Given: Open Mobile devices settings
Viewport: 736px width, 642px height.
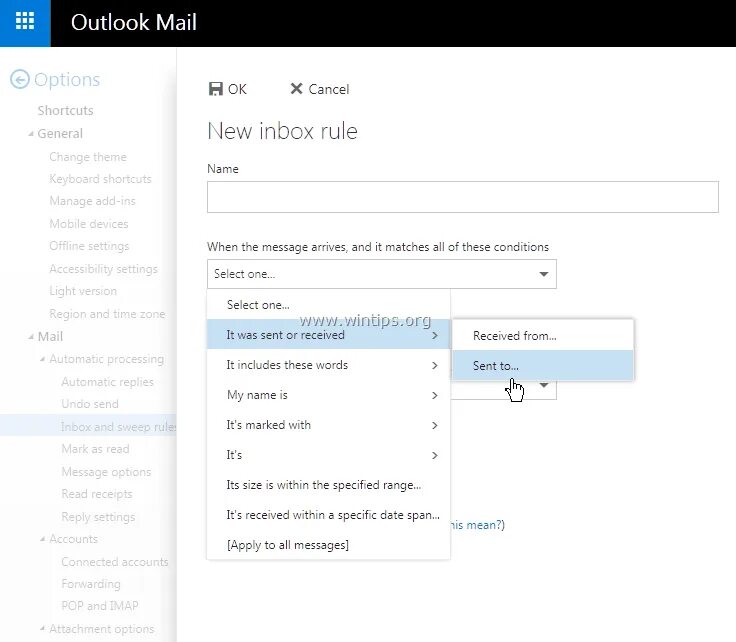Looking at the screenshot, I should (x=89, y=223).
